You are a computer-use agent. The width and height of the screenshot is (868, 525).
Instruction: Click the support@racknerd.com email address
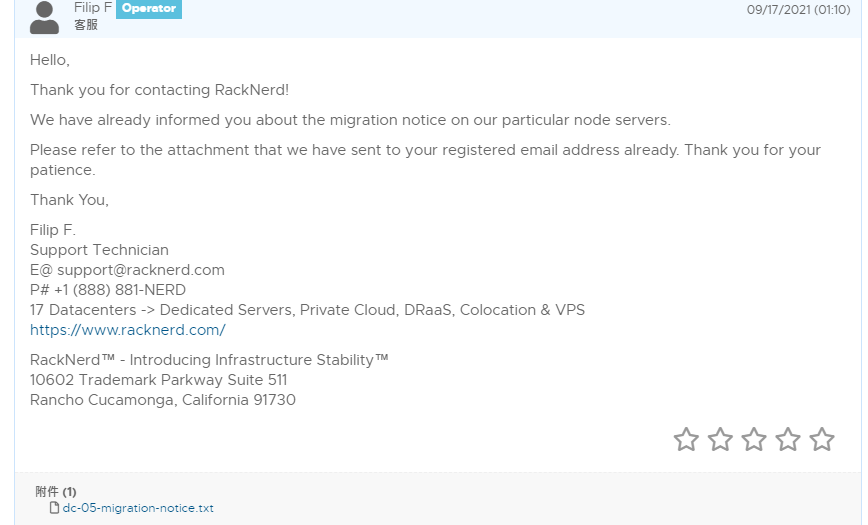[x=140, y=270]
